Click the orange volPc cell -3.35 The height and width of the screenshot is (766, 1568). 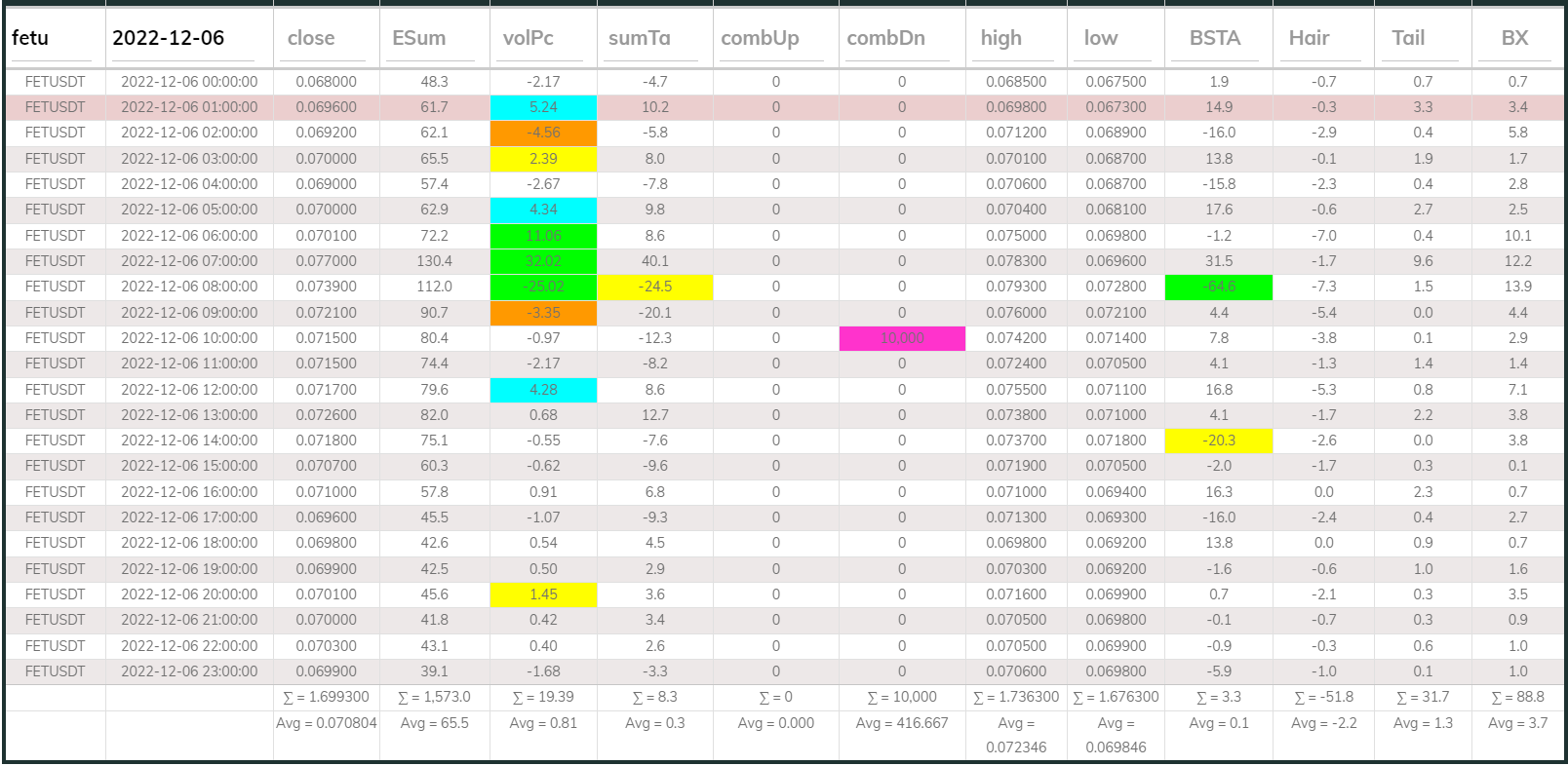click(x=543, y=313)
